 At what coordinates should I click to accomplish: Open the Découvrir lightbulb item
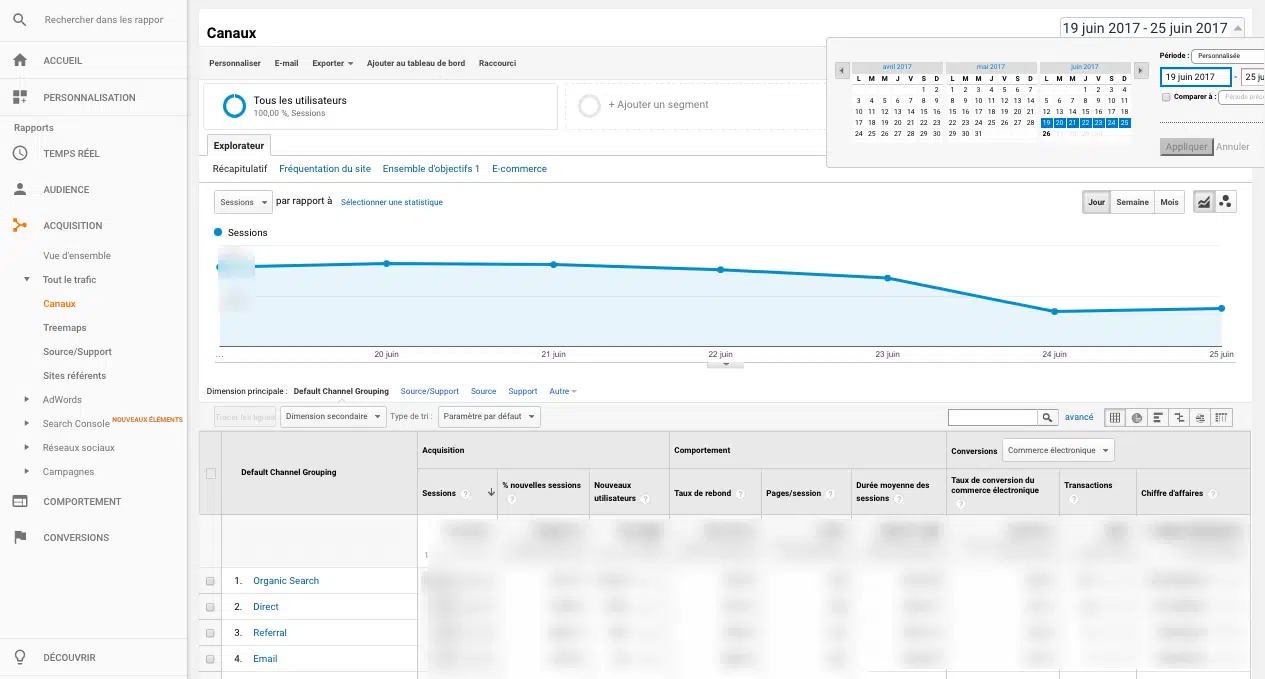69,657
